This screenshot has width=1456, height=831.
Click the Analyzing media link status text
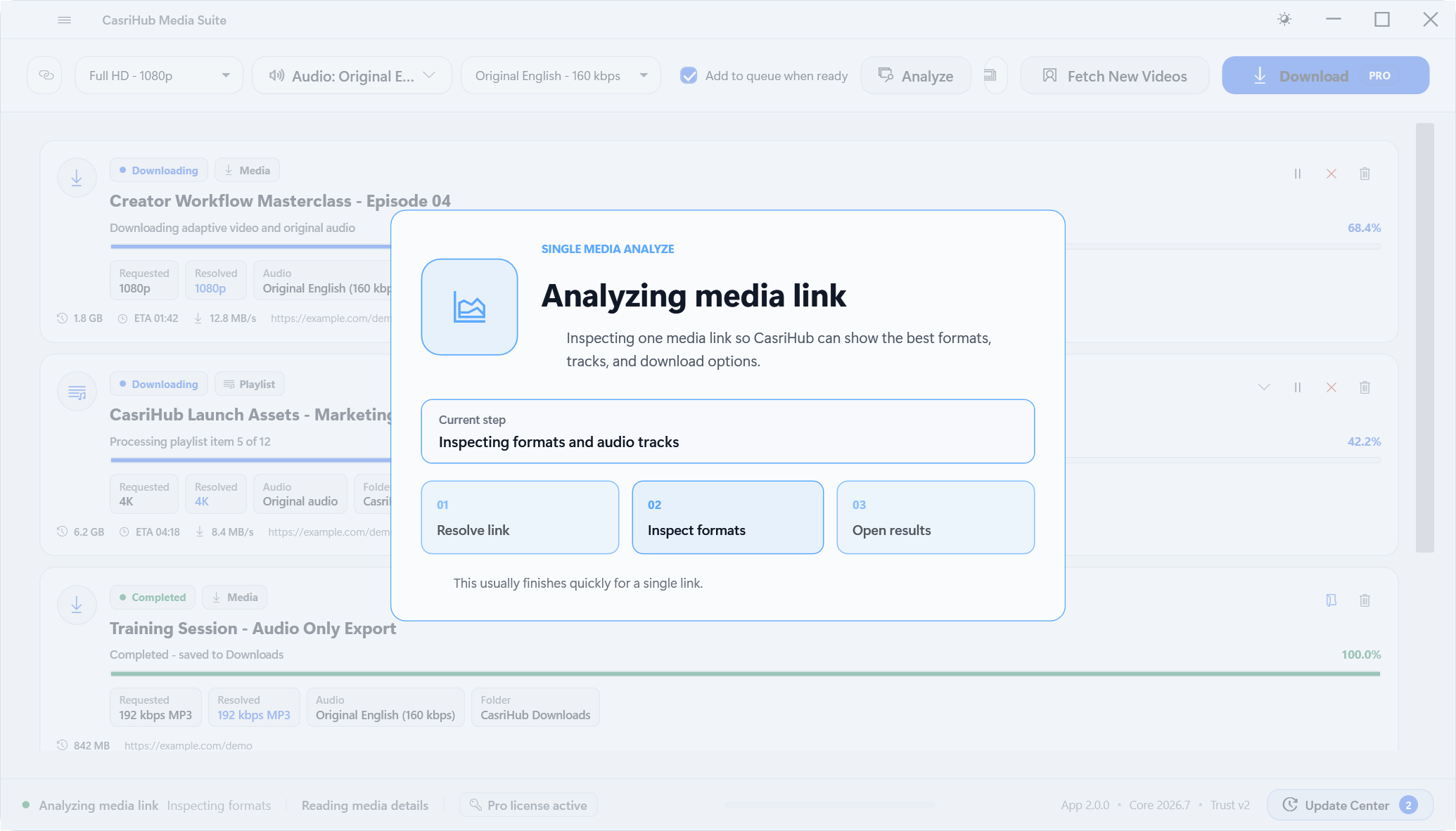point(98,805)
